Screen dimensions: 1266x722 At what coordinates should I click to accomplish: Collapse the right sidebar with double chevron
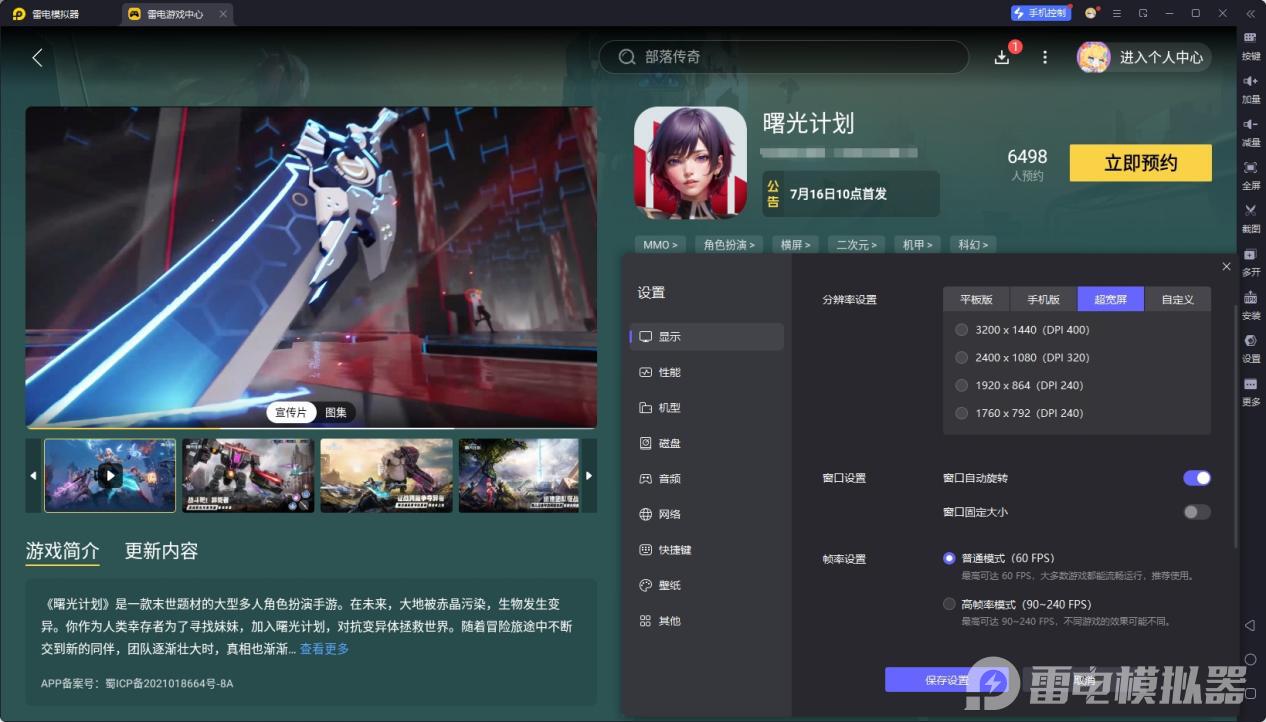click(x=1250, y=13)
